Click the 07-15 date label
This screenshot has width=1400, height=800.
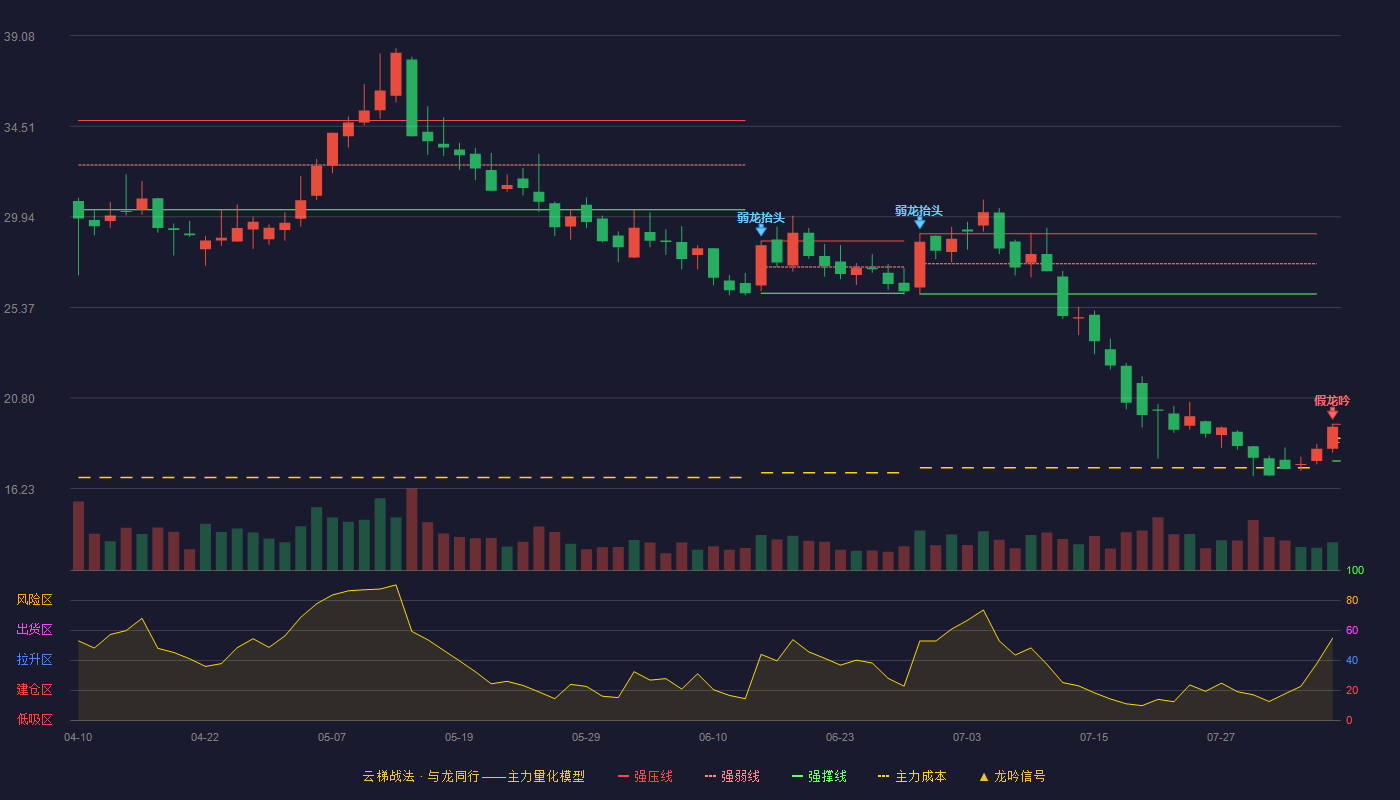click(1094, 737)
